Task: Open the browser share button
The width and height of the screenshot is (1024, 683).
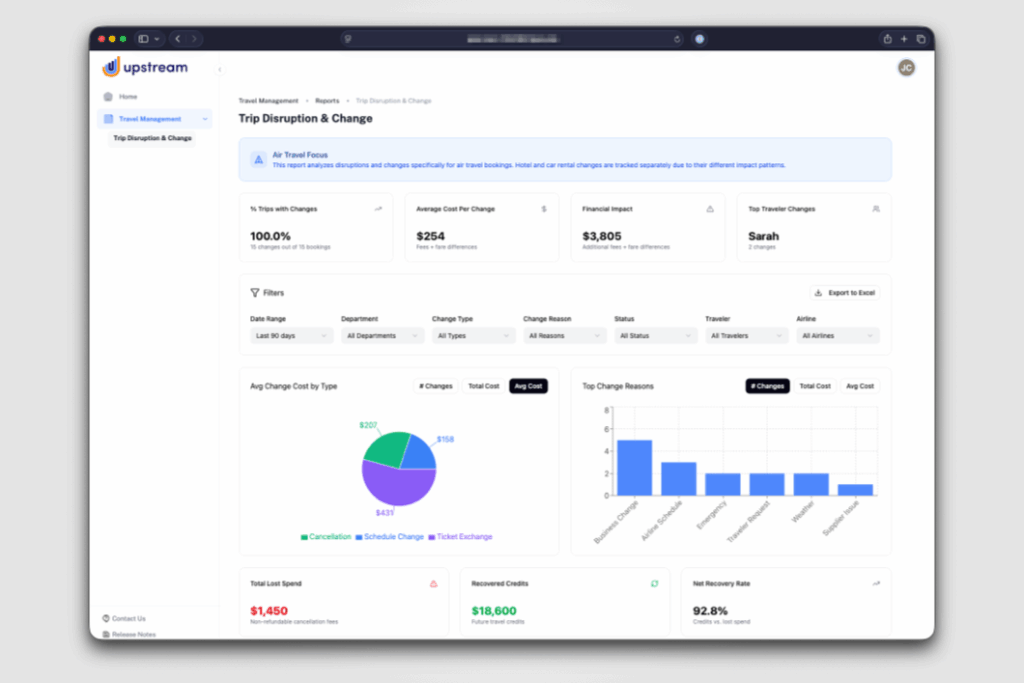Action: (x=888, y=39)
